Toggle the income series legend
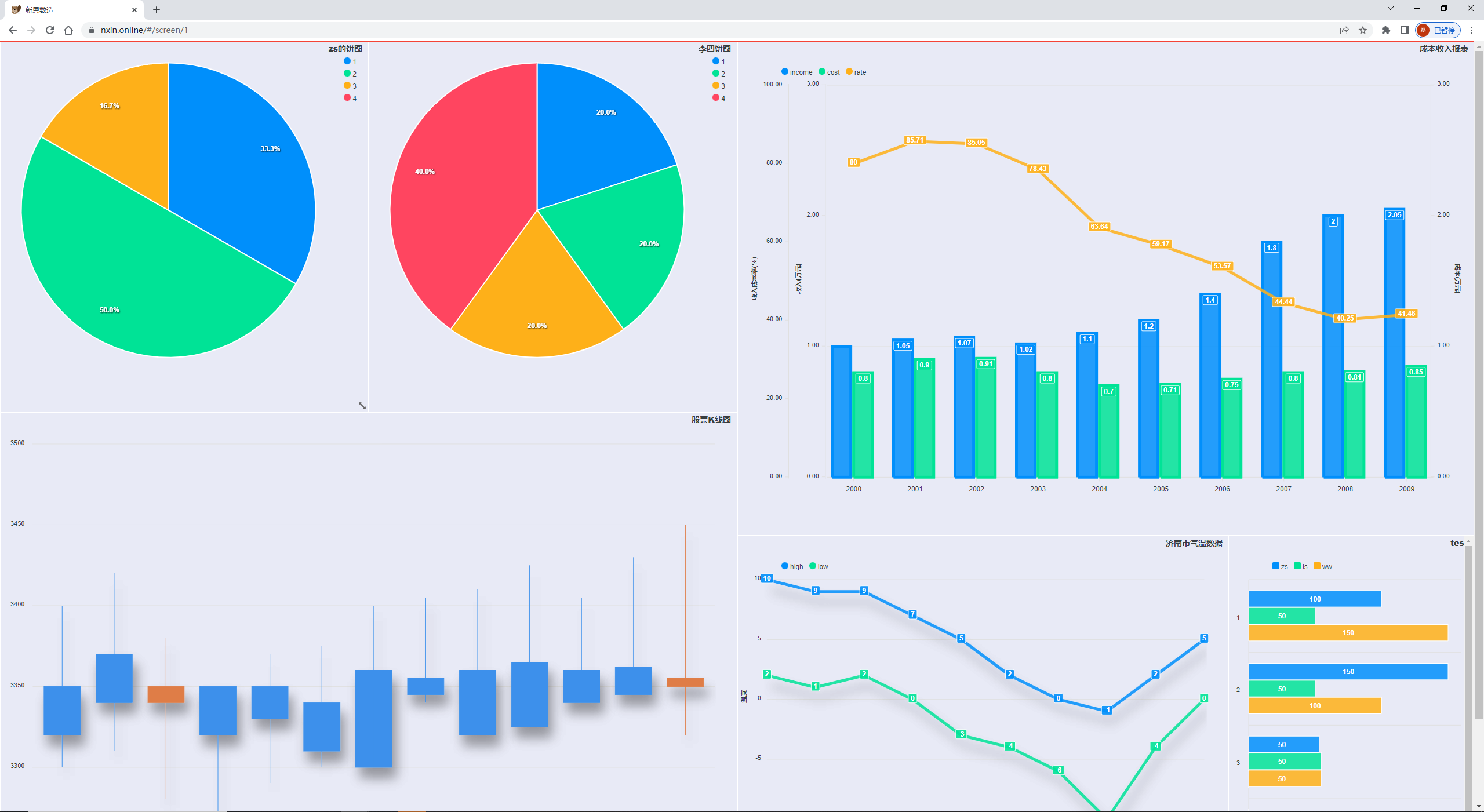Viewport: 1484px width, 812px height. point(797,72)
